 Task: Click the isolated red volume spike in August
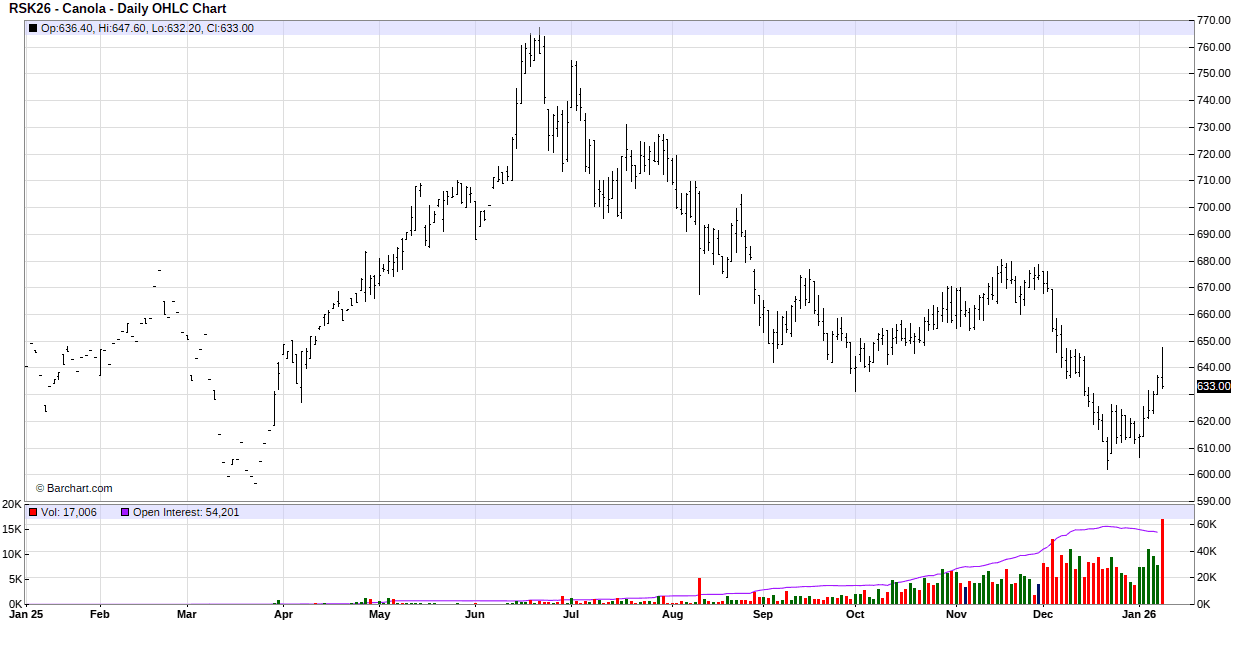699,591
